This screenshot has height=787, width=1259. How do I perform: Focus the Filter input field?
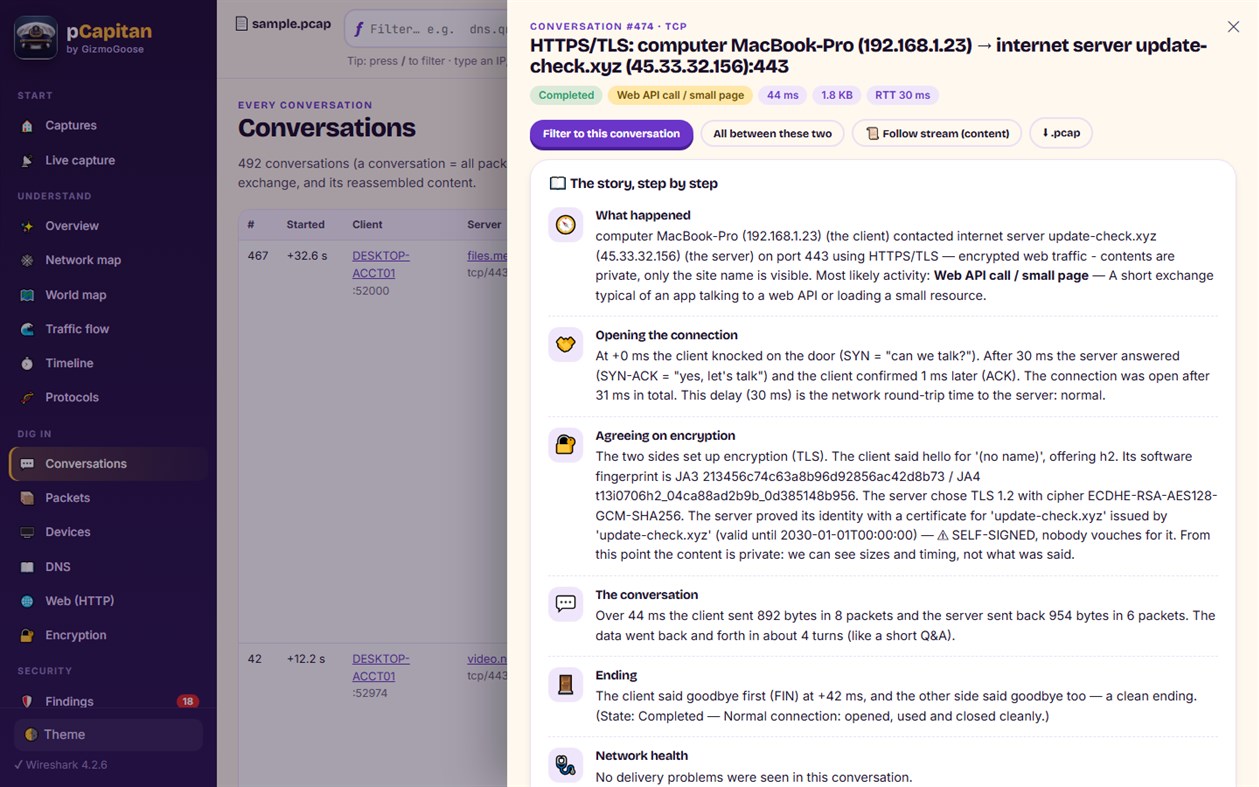[426, 29]
